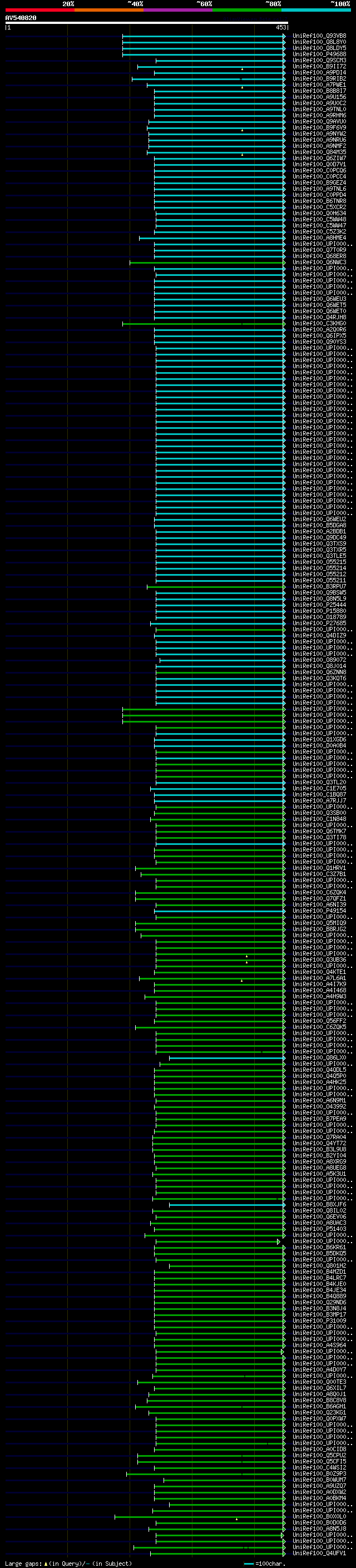The height and width of the screenshot is (1568, 356).
Task: Click hit label UniRef100_Q23KG1
Action: [x=319, y=1413]
